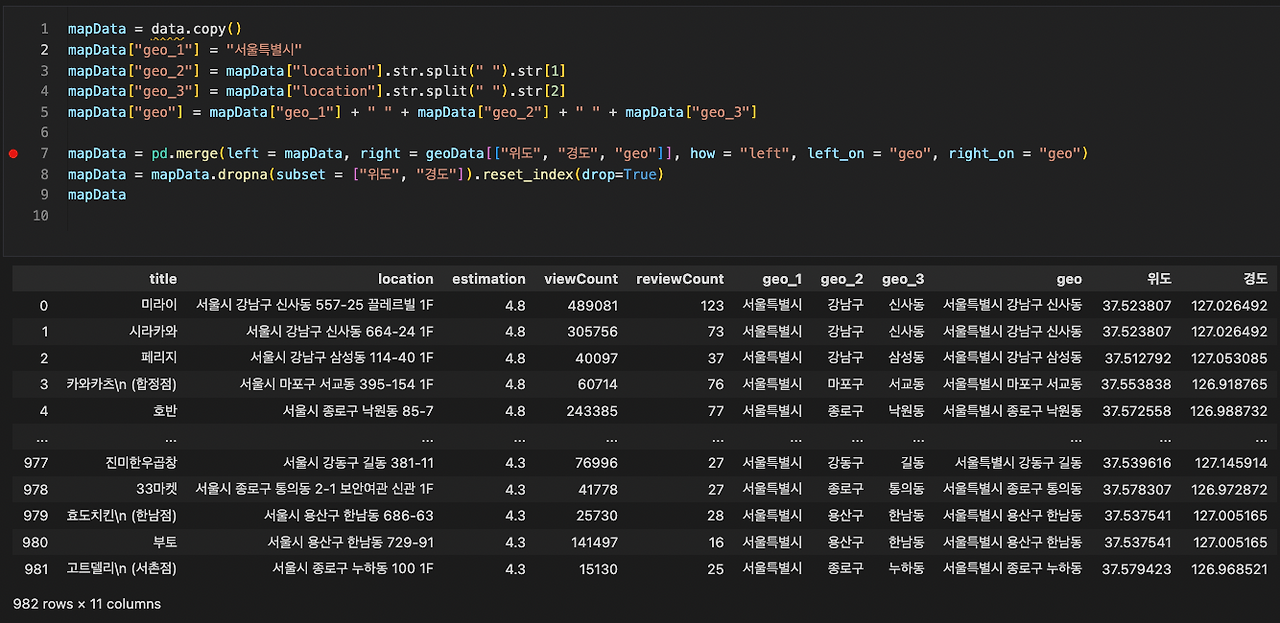This screenshot has width=1280, height=623.
Task: Click row index 977
Action: (35, 463)
